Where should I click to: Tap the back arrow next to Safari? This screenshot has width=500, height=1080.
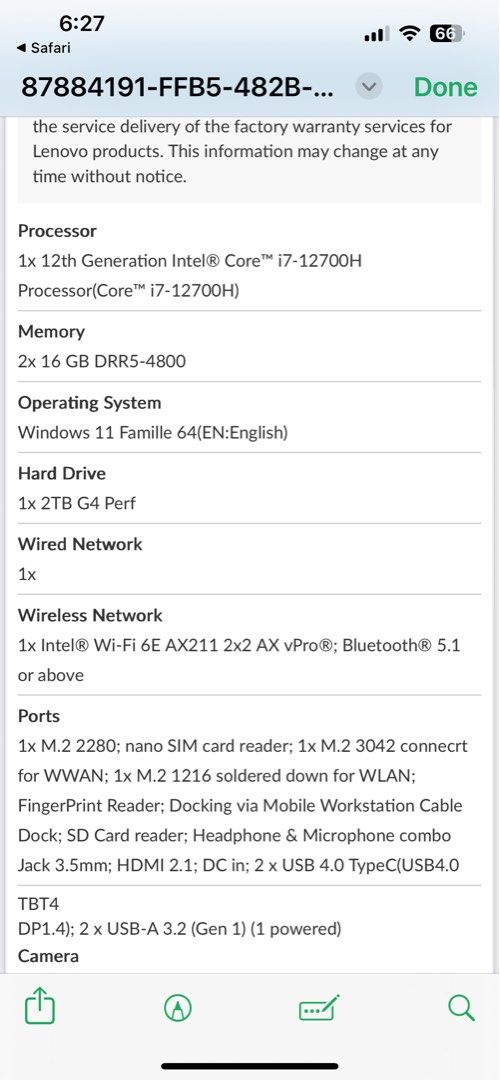click(21, 48)
